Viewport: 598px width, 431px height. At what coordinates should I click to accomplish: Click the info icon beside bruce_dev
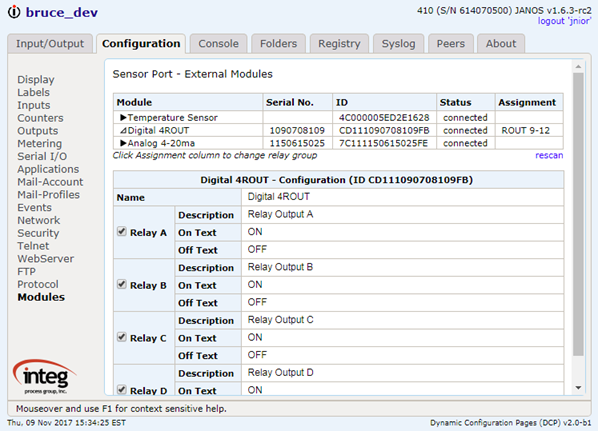(14, 12)
